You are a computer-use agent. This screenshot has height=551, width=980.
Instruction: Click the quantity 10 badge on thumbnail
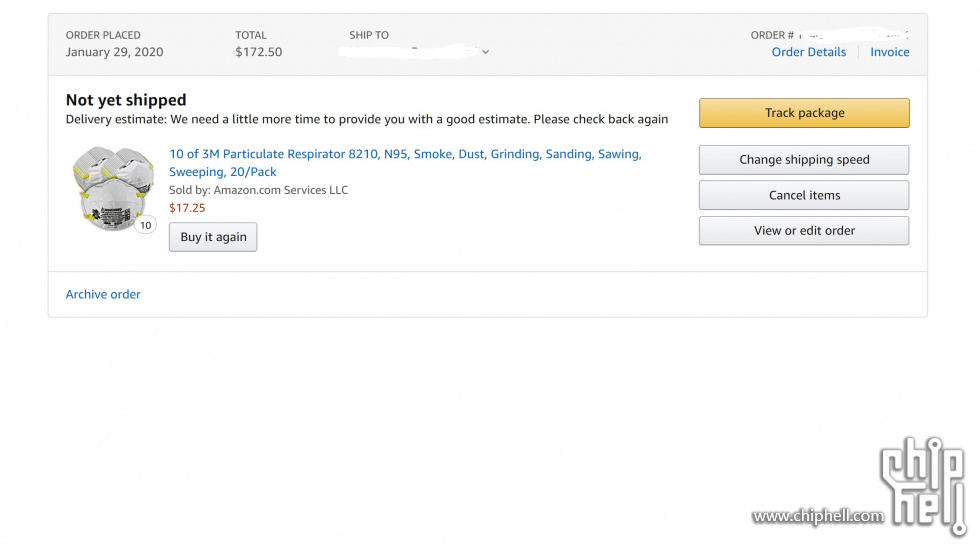[x=146, y=226]
